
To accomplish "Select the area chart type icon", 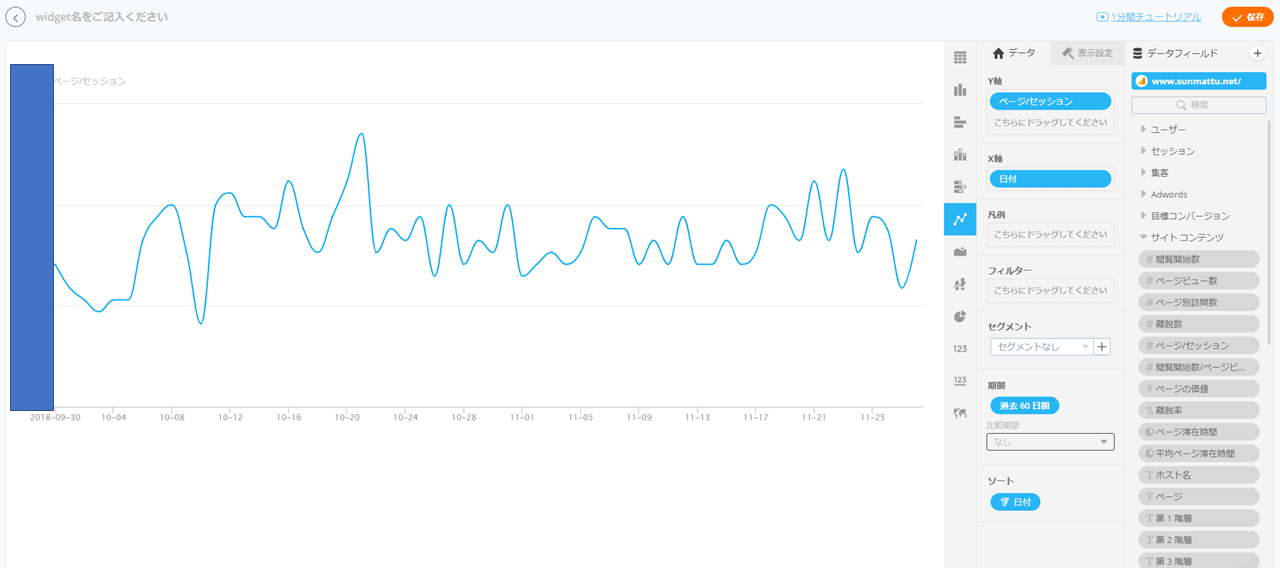I will coord(960,252).
